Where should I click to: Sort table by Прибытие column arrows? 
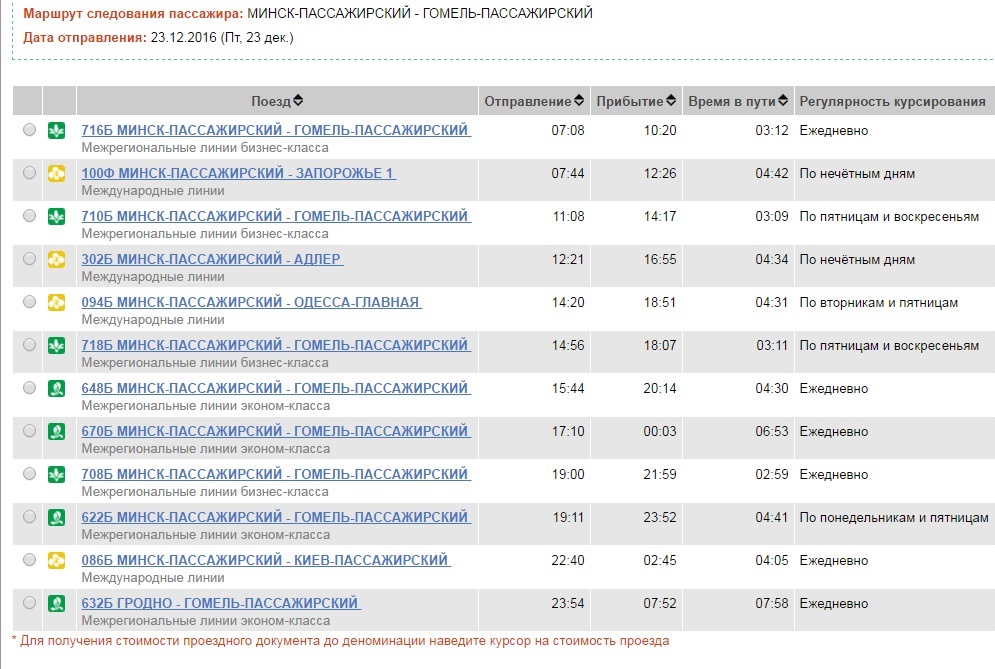671,101
